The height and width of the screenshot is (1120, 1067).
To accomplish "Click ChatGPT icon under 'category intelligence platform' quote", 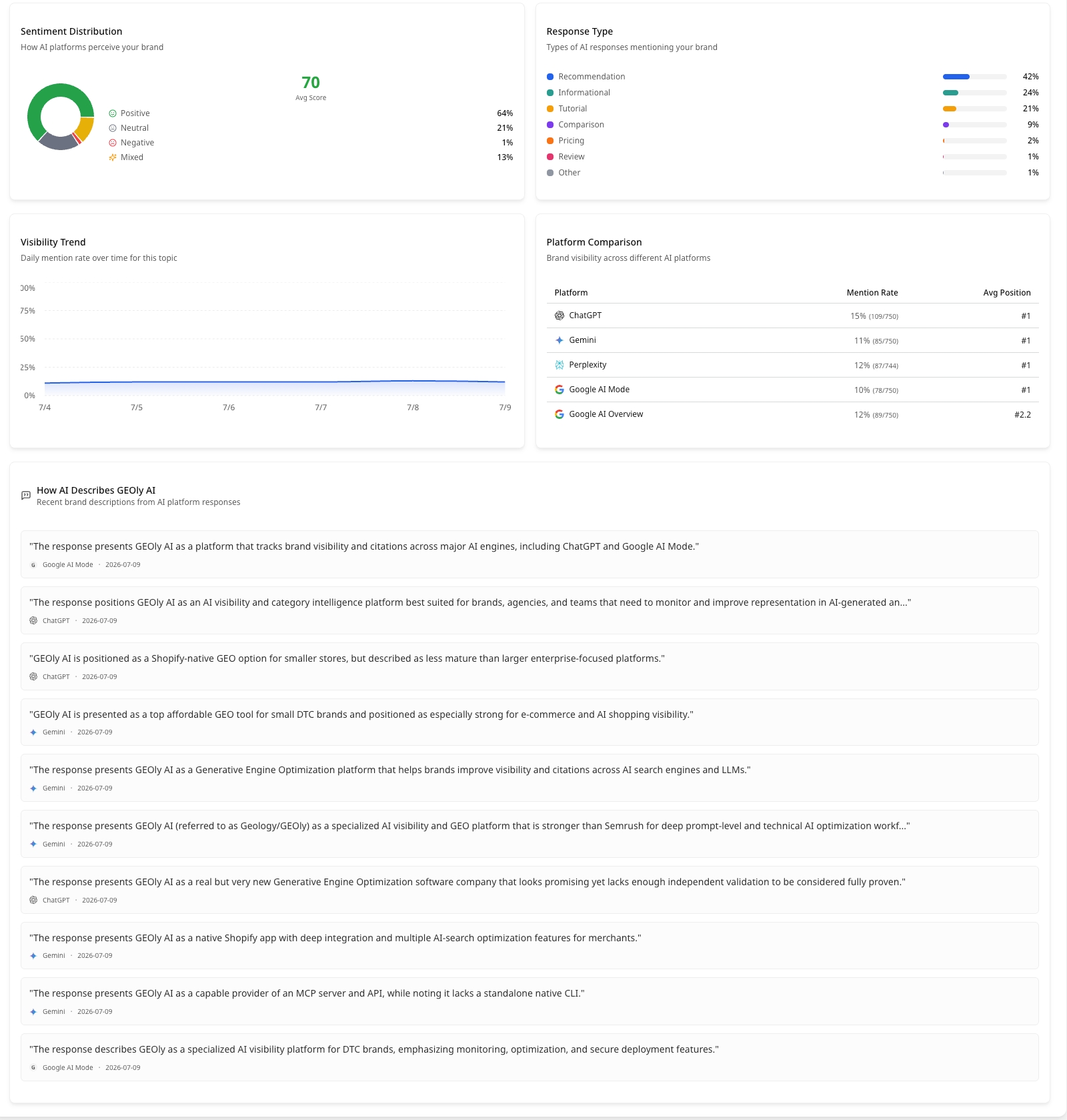I will [33, 620].
